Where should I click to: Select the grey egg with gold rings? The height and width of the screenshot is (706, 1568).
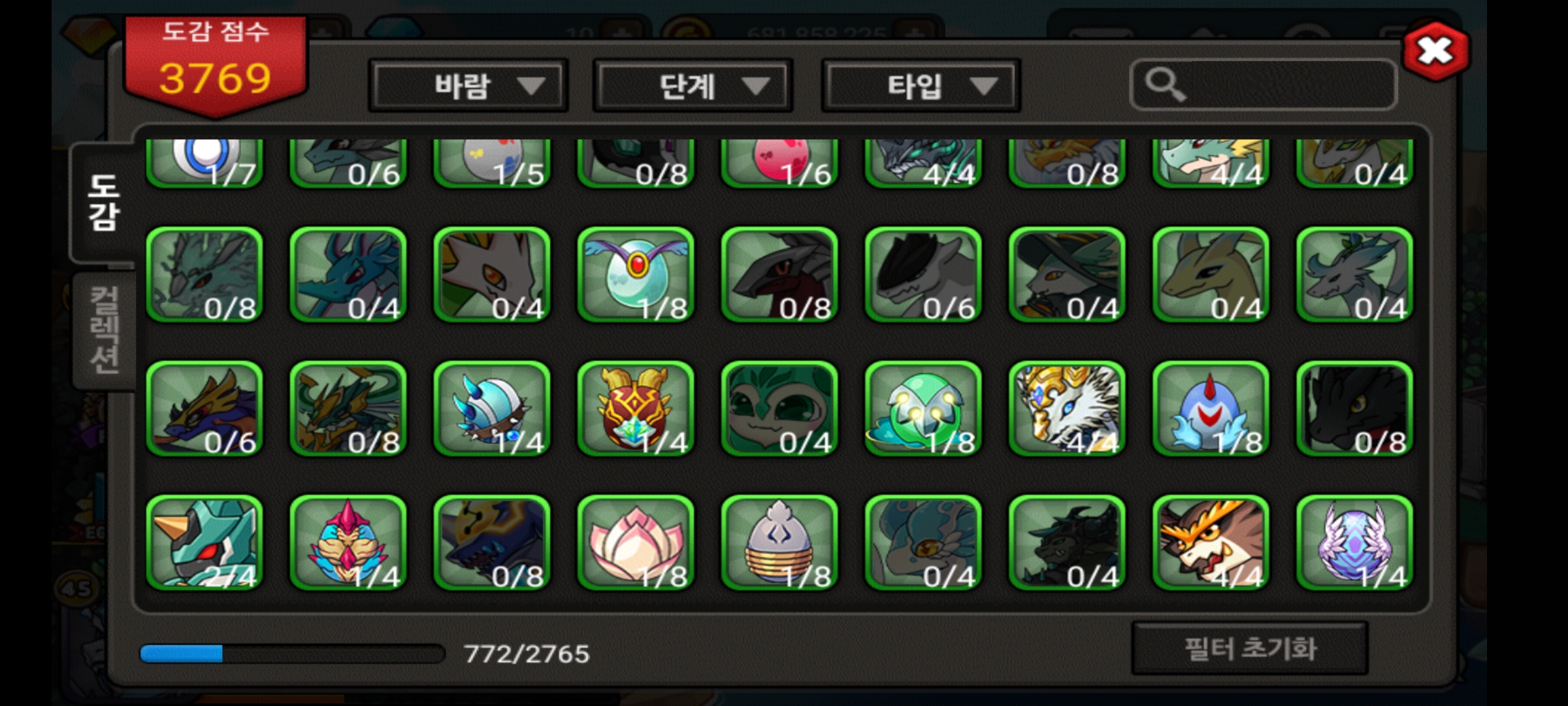click(779, 543)
